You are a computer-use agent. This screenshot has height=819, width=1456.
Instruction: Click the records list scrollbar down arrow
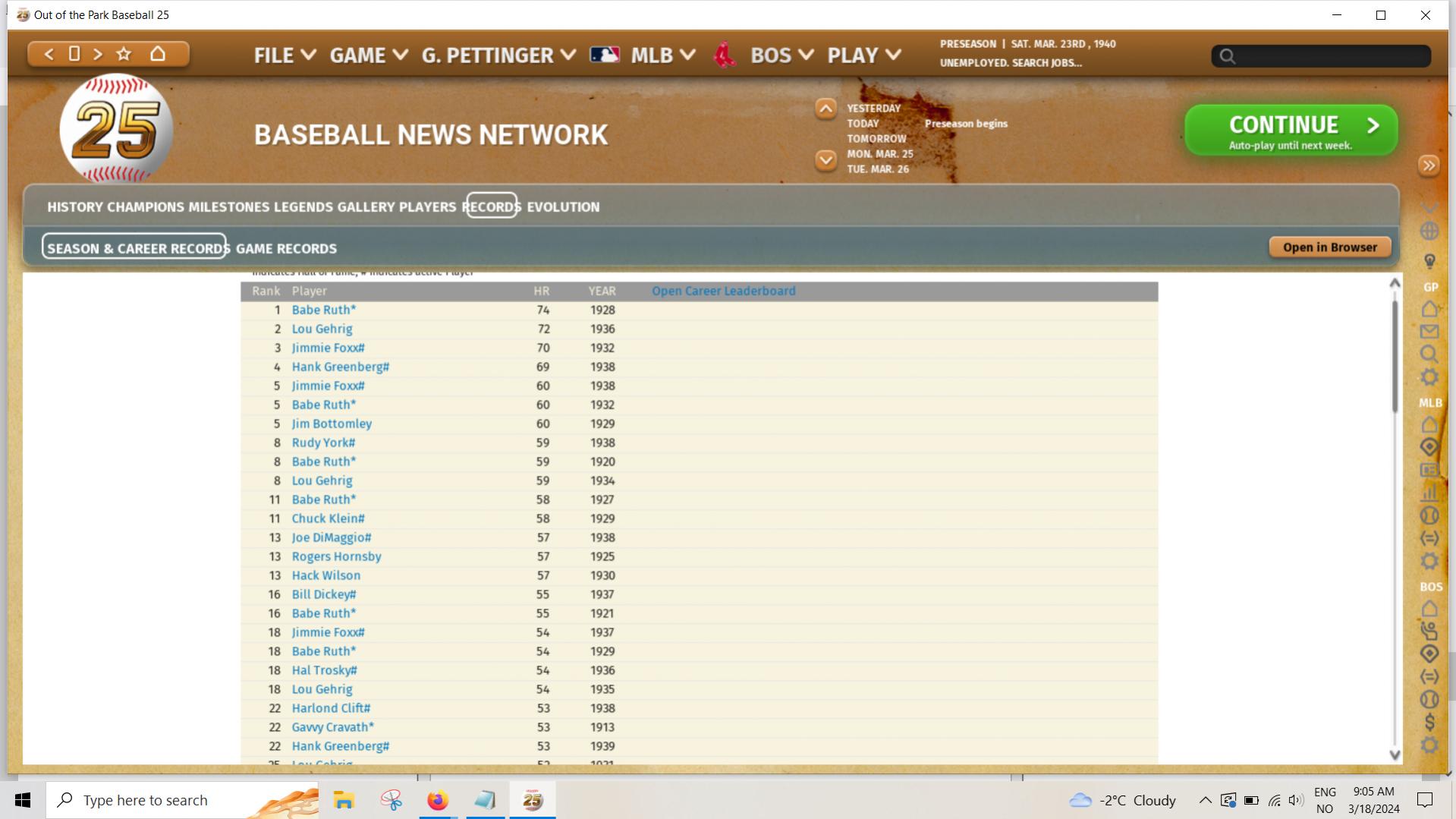(1395, 755)
